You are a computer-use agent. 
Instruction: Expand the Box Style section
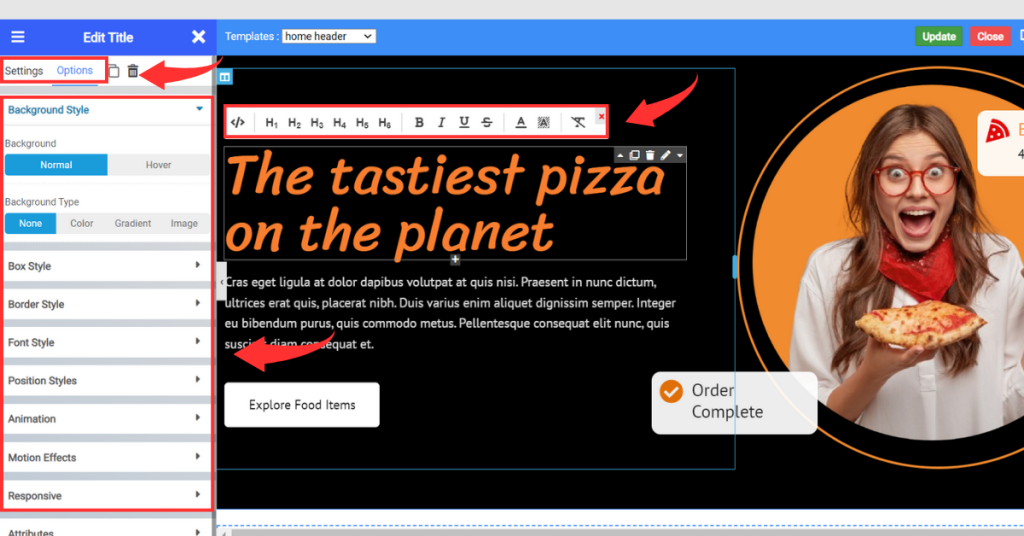(x=106, y=266)
